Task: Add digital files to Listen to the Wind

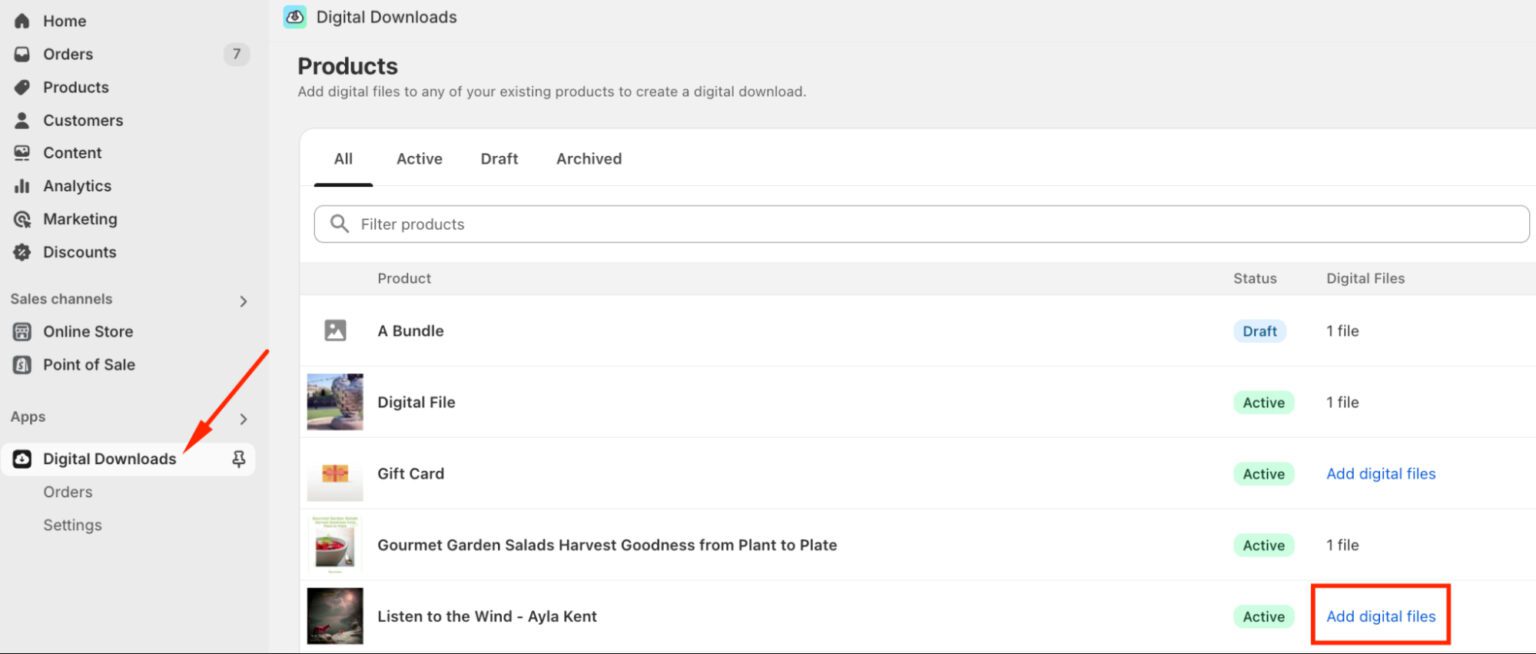Action: click(x=1380, y=617)
